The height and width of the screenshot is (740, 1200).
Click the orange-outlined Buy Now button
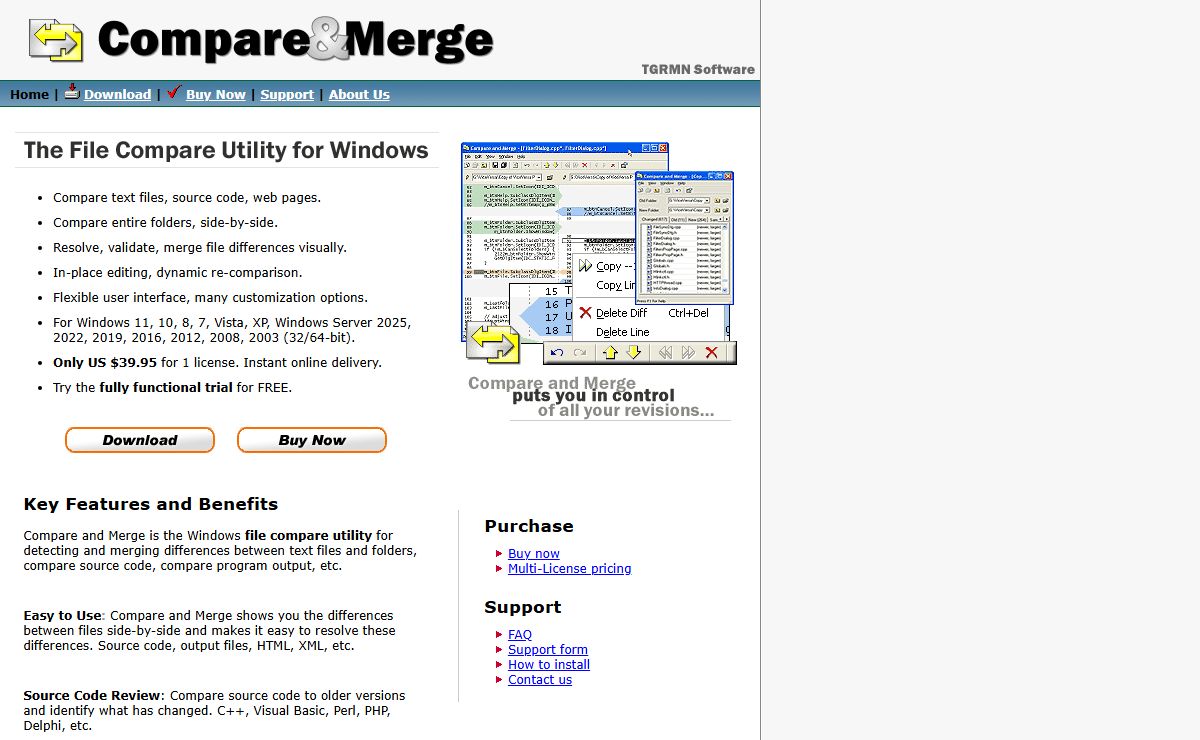312,440
